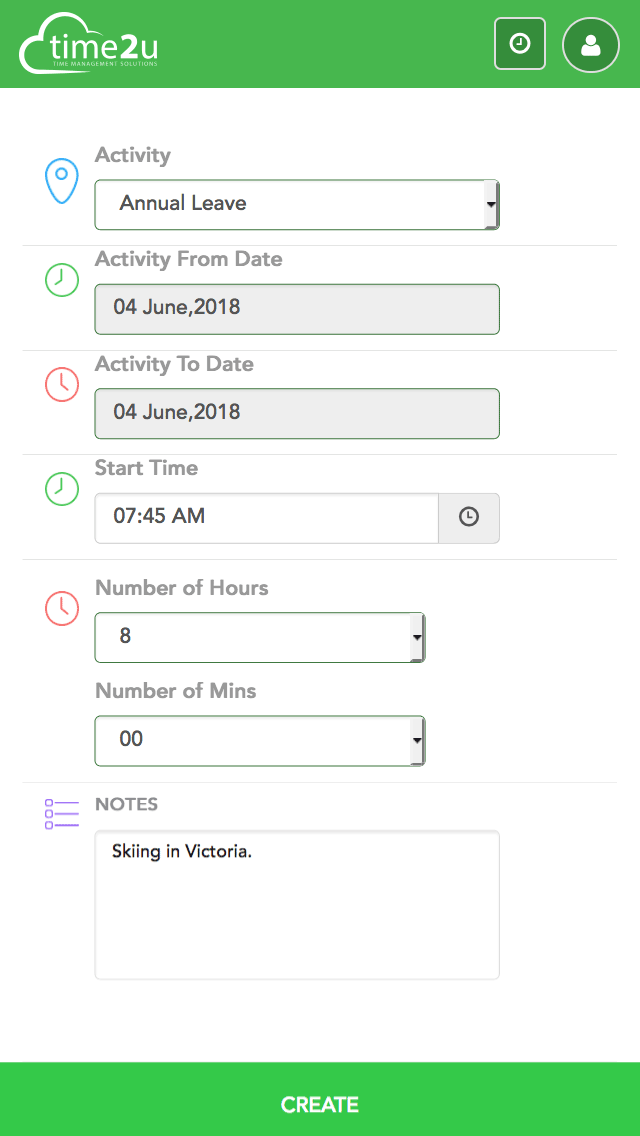Click the green clock icon beside Activity From Date
The width and height of the screenshot is (640, 1136).
[62, 281]
